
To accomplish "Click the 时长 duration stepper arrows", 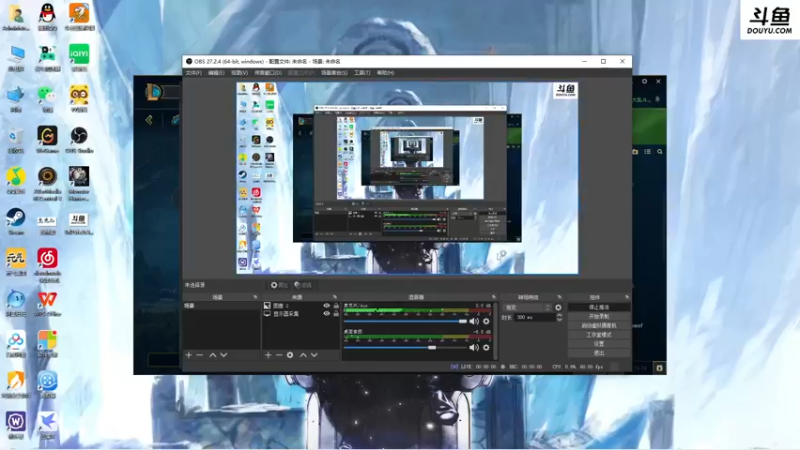I will [x=559, y=317].
